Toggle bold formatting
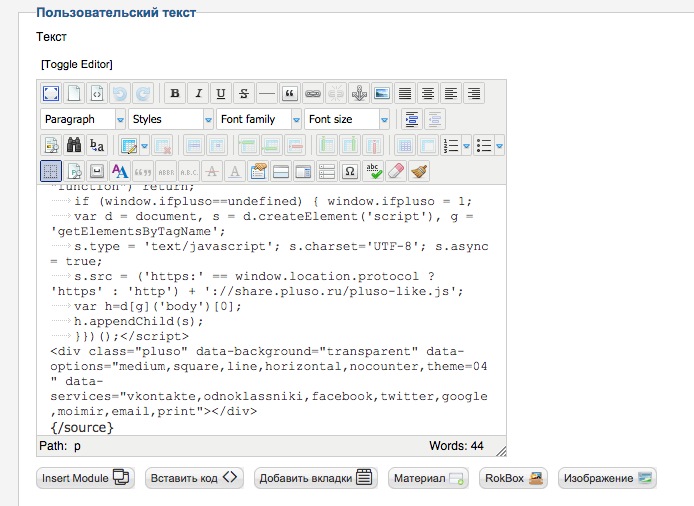Screen dimensions: 694x506 (x=175, y=93)
